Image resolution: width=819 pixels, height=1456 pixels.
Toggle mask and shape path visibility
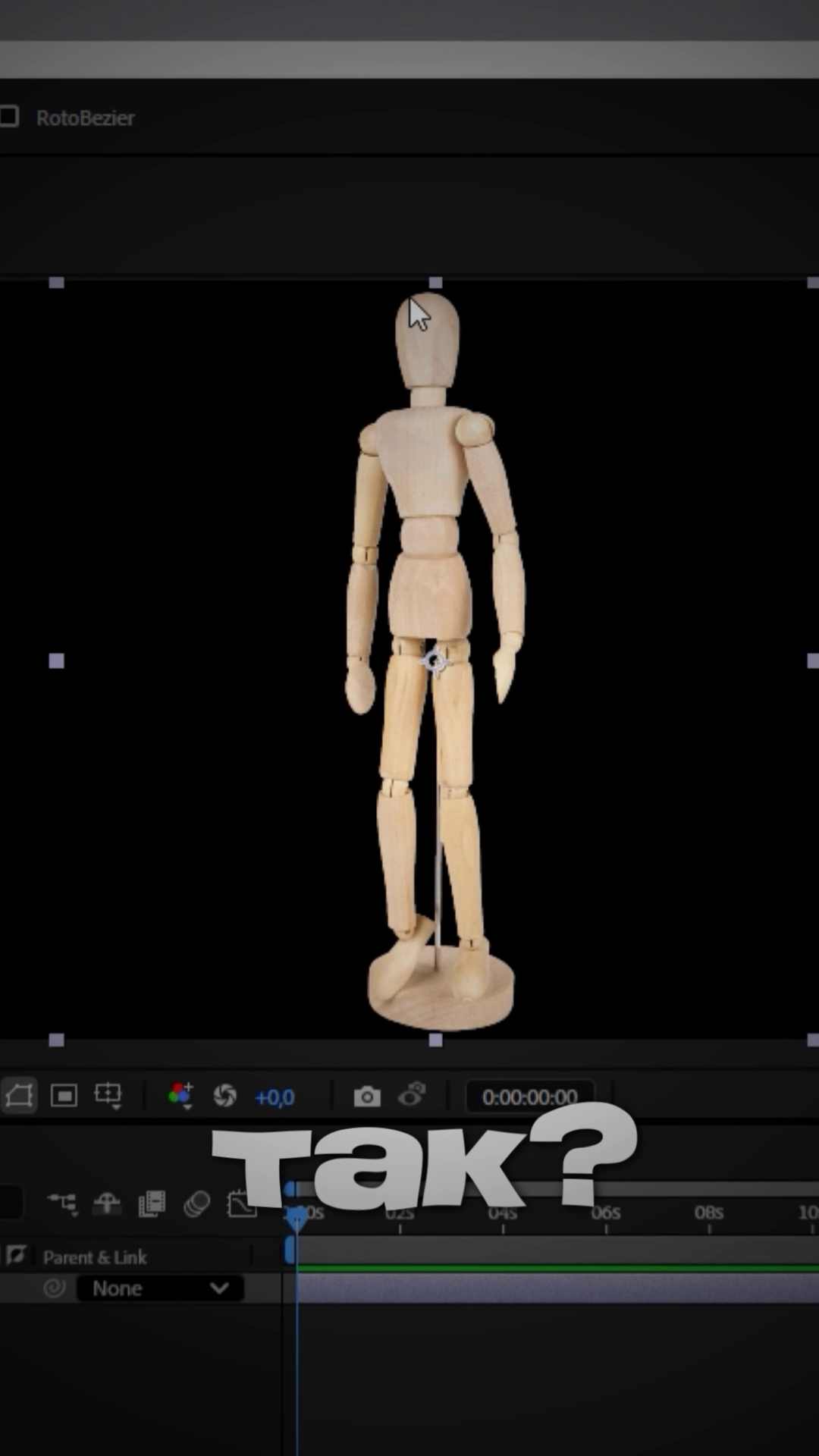point(19,1096)
